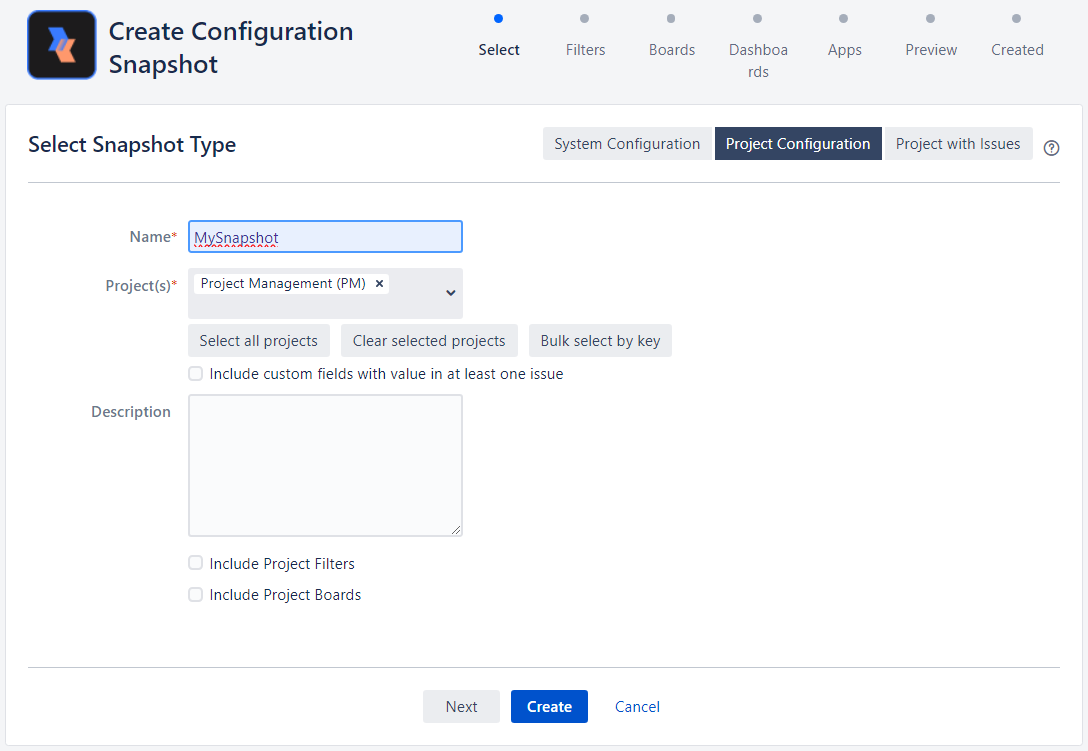Enable Include custom fields with value checkbox
This screenshot has width=1088, height=751.
(196, 374)
